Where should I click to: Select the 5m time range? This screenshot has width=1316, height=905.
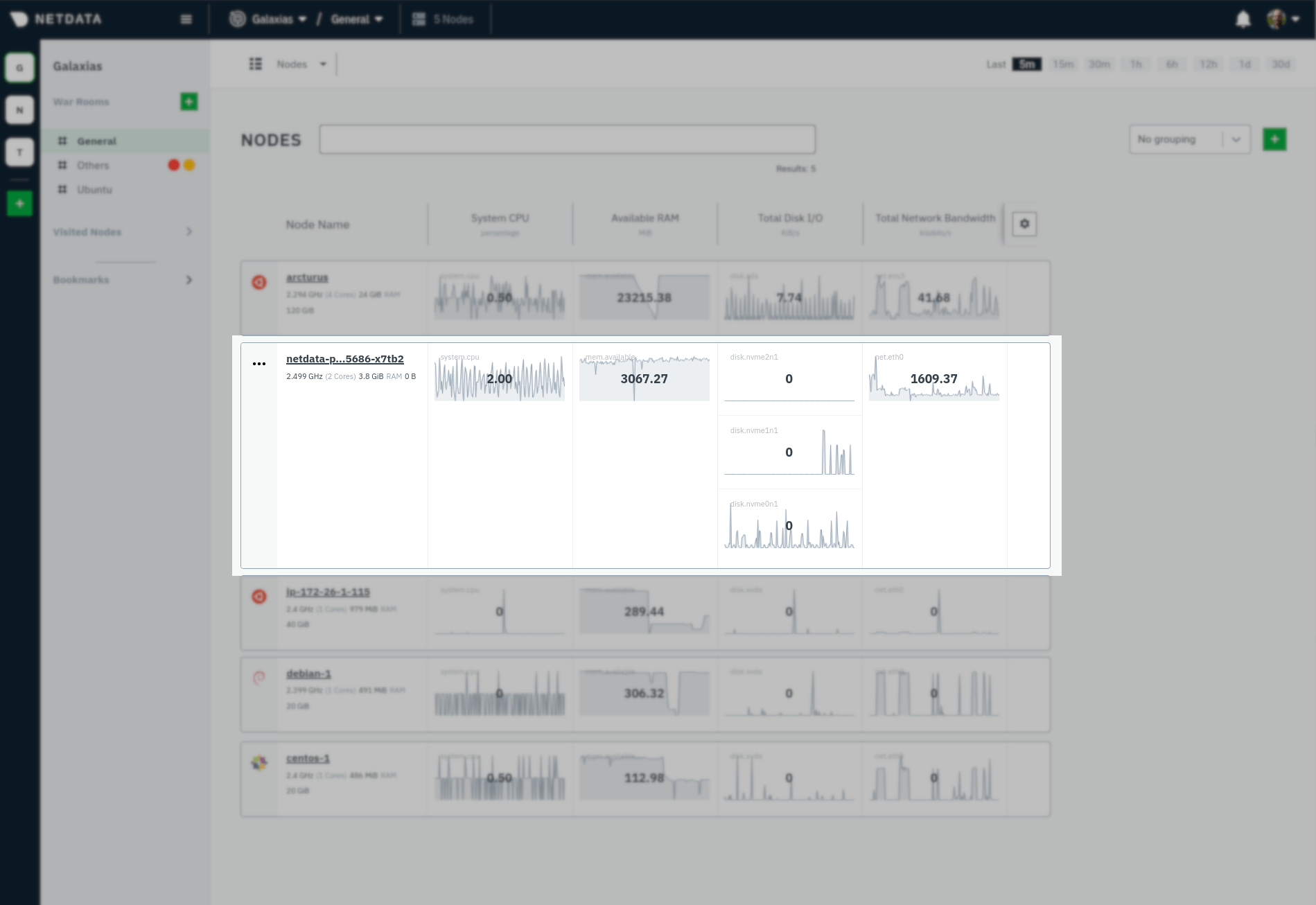coord(1026,64)
